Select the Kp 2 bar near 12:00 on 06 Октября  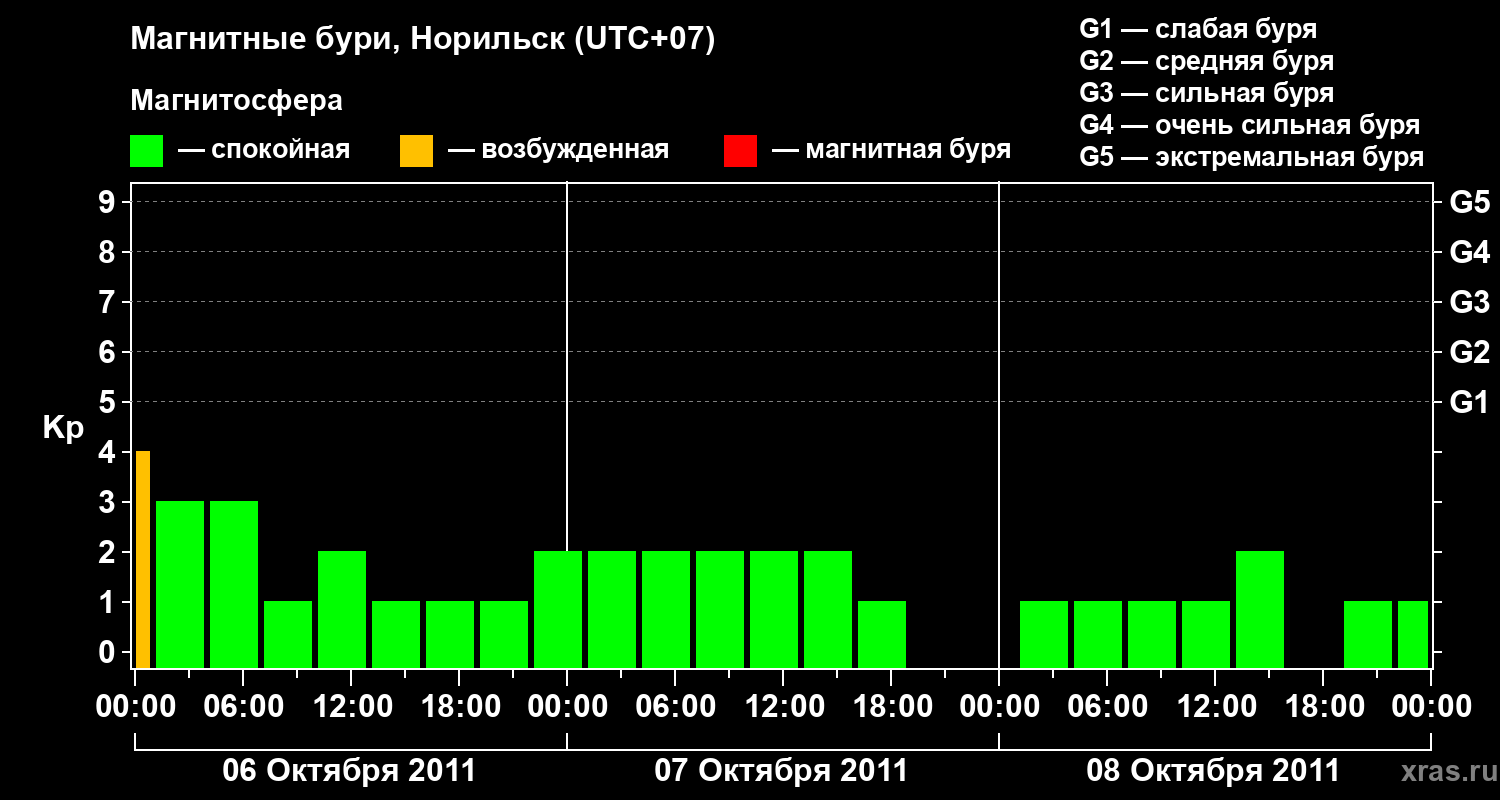342,609
